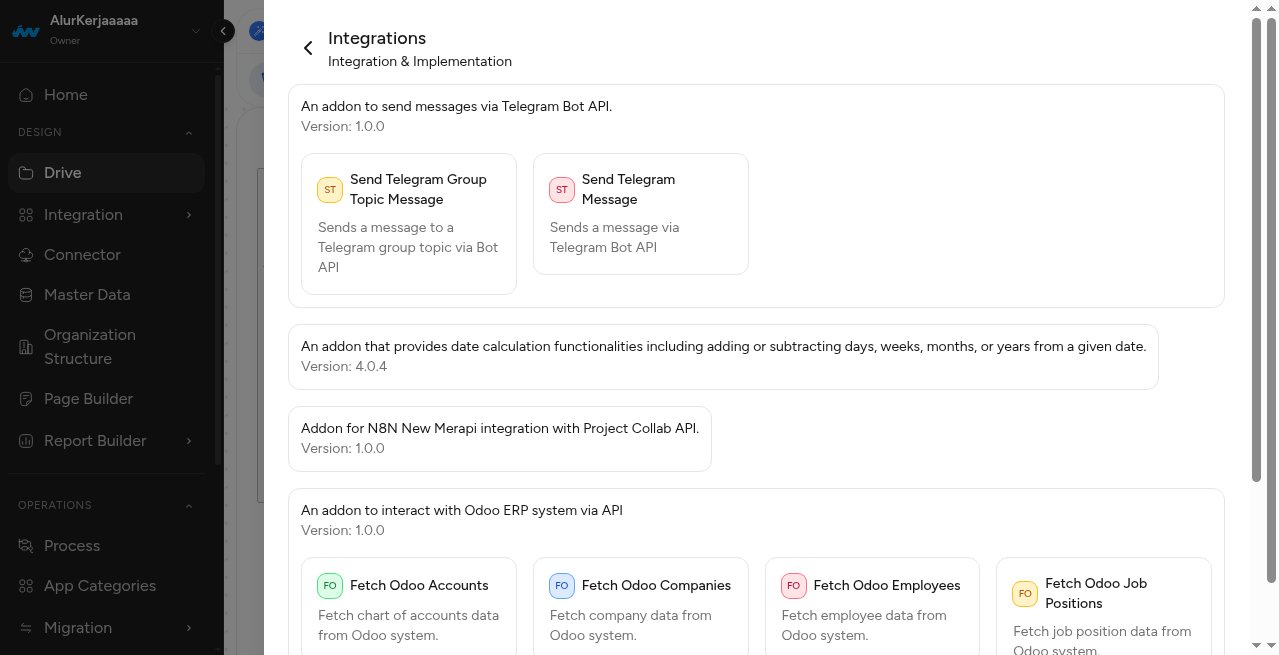Collapse the sidebar with the chevron button
The width and height of the screenshot is (1279, 655).
(225, 31)
